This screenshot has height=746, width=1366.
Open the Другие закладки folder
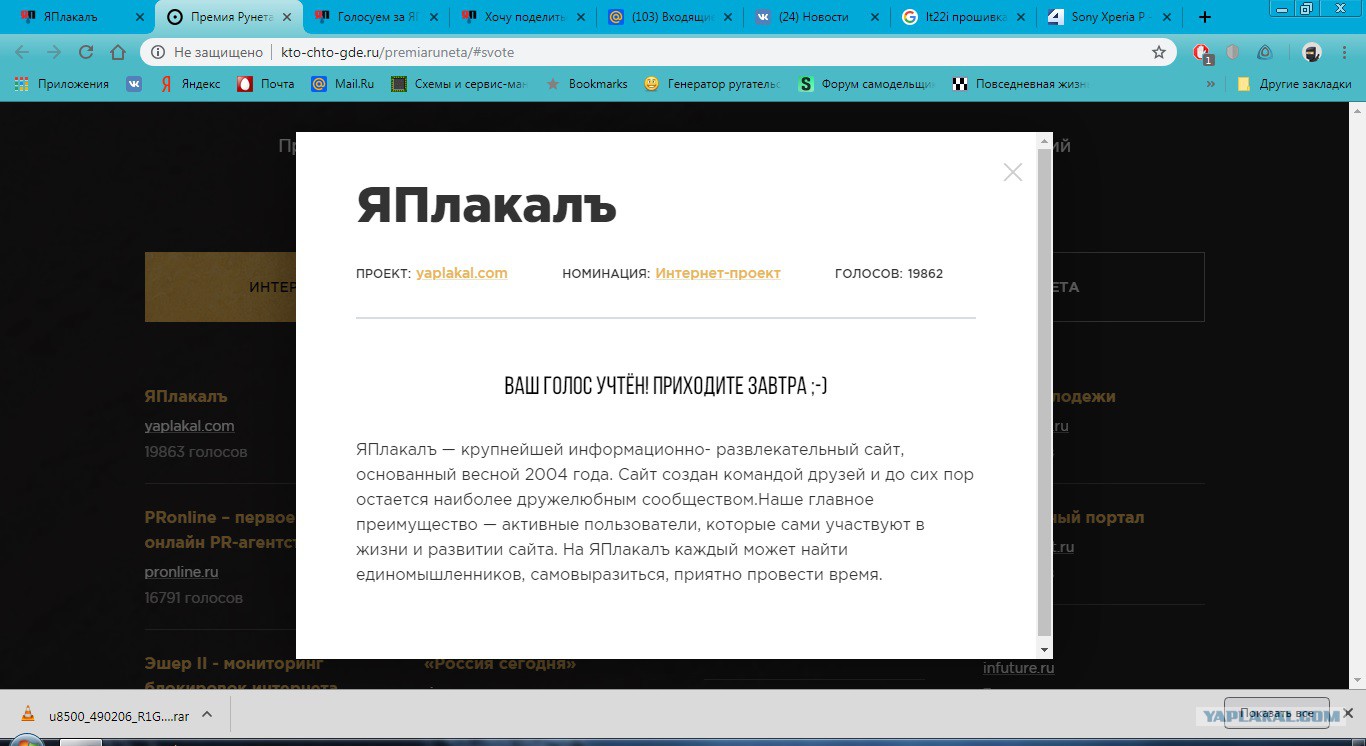(x=1294, y=84)
